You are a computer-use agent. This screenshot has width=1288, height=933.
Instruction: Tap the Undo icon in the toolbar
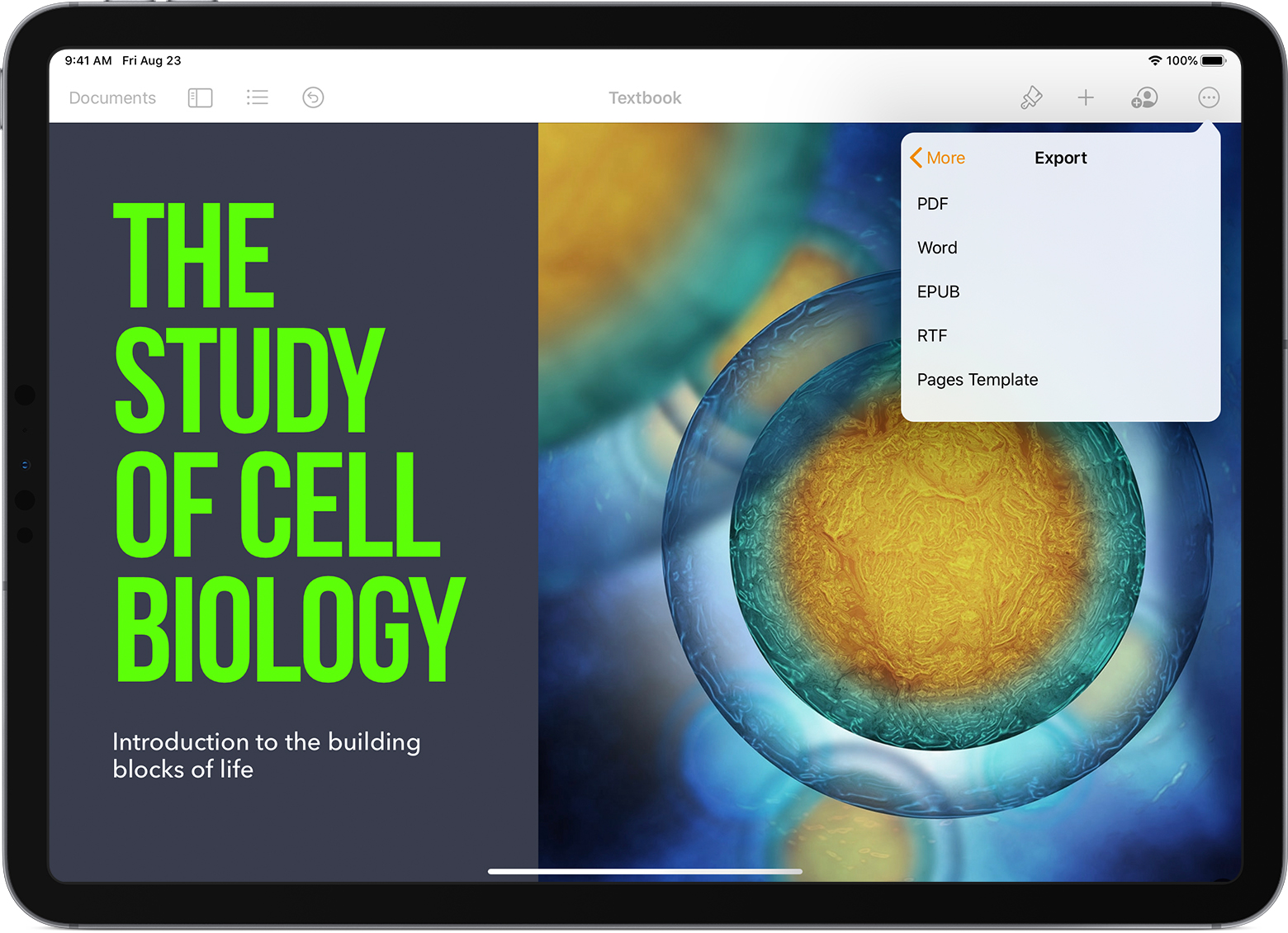pos(312,97)
